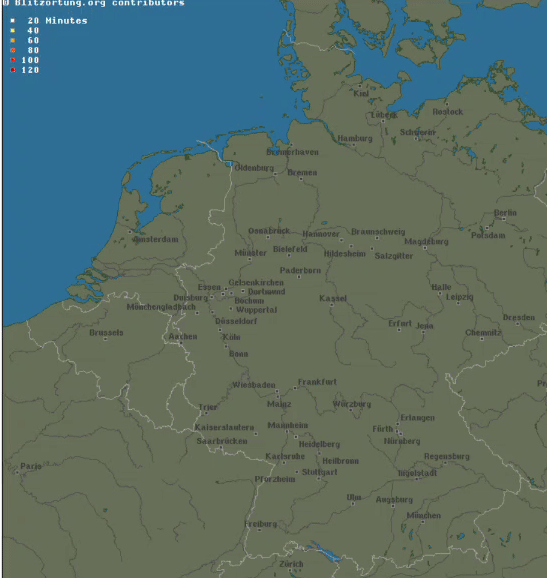Select the Kaiserslautern label

coord(224,427)
